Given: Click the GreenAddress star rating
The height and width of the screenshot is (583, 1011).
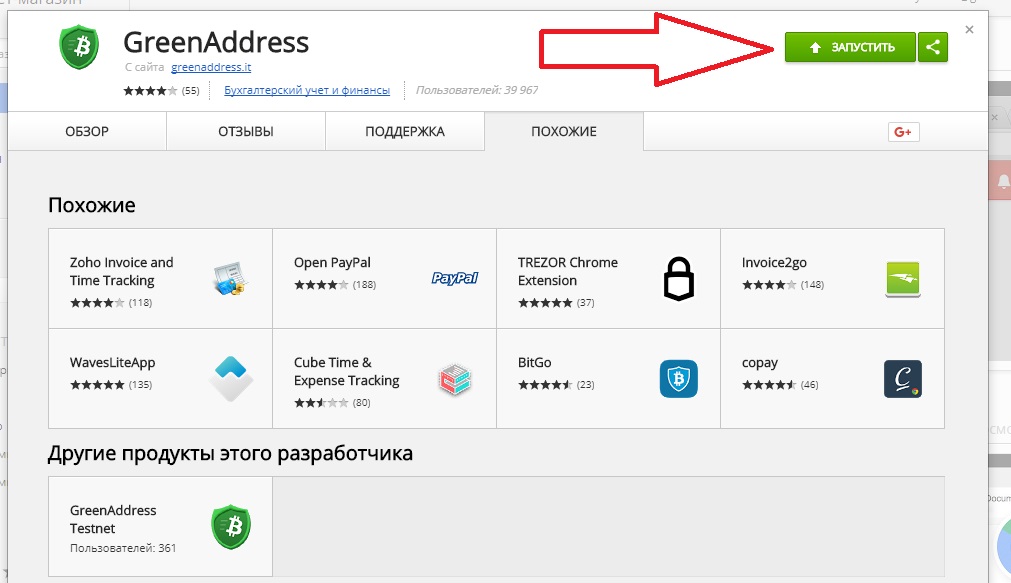Looking at the screenshot, I should 150,91.
